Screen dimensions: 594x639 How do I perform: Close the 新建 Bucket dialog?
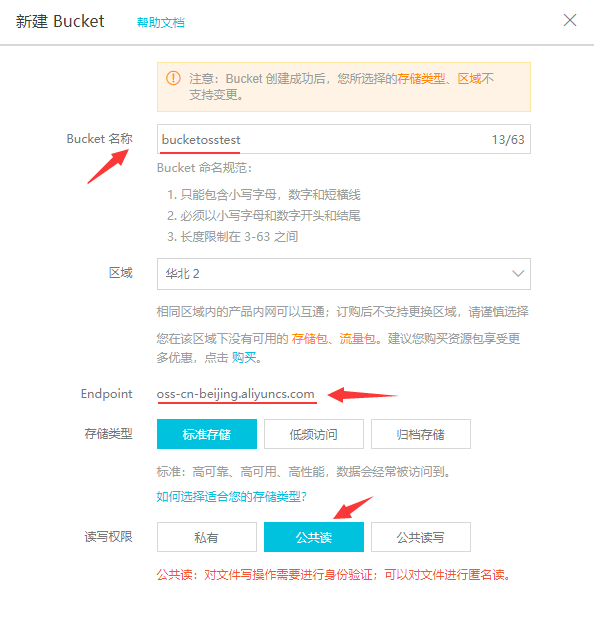[570, 20]
